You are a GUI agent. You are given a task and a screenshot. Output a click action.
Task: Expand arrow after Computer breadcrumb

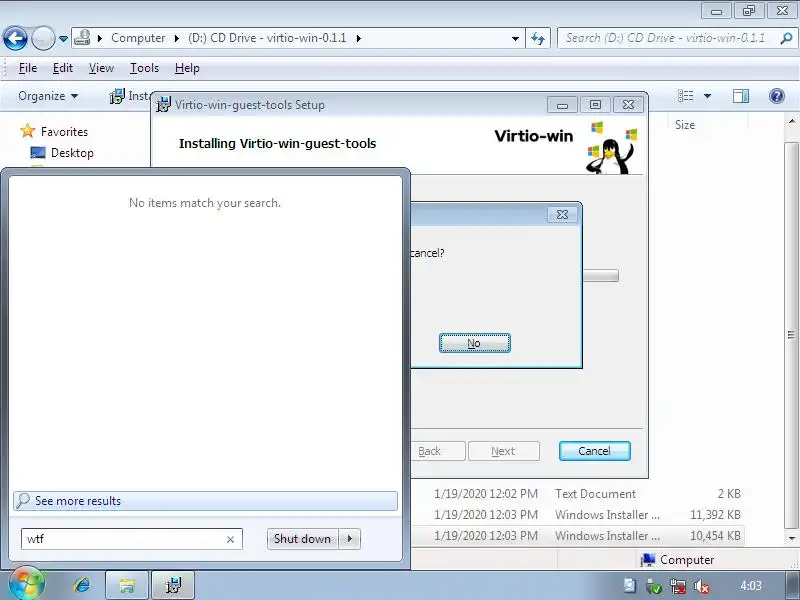(x=177, y=38)
